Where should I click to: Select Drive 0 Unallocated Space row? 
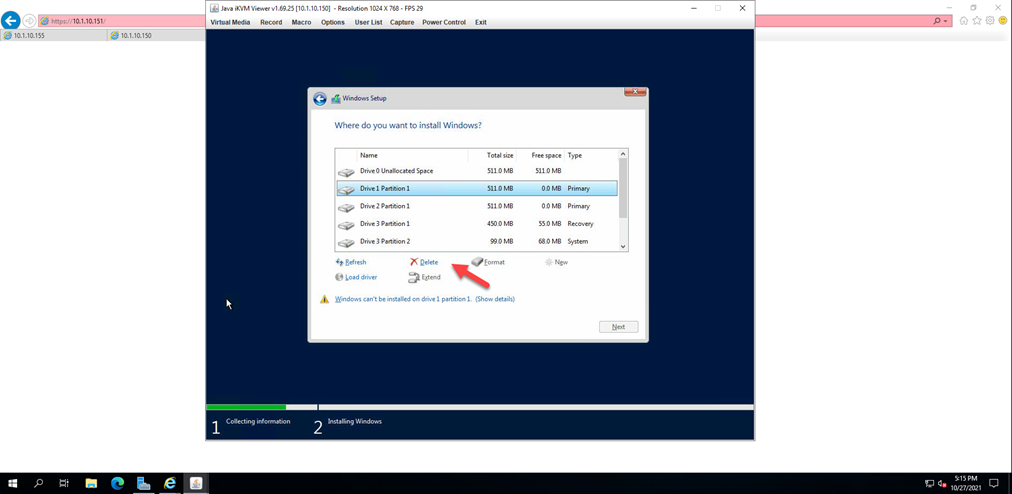point(477,171)
